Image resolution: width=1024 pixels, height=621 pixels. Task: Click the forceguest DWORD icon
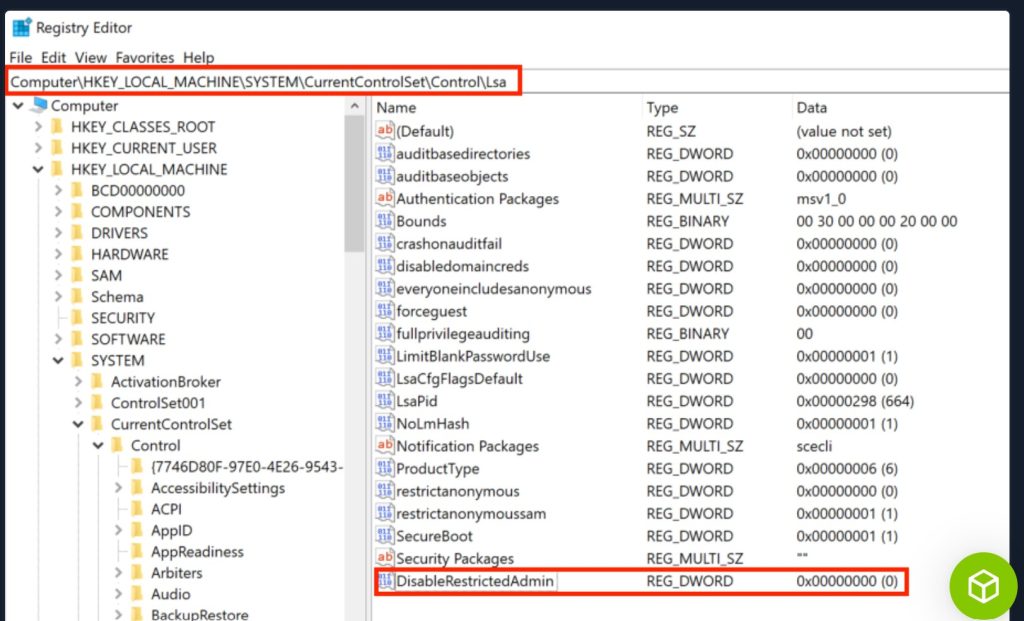click(x=385, y=311)
